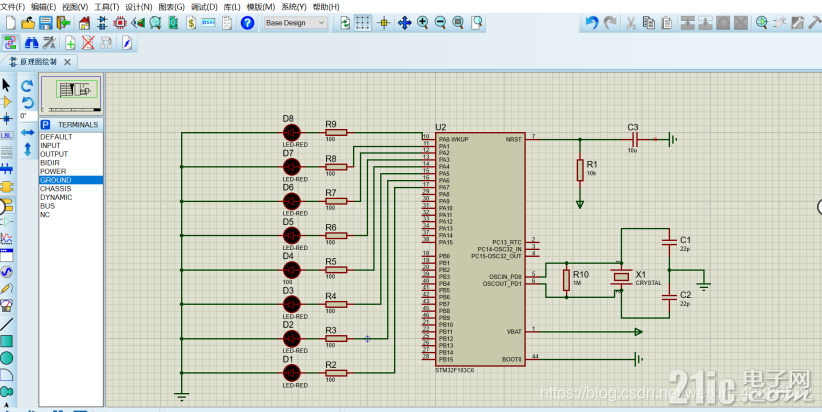
Task: Open 设计(N) menu
Action: click(x=139, y=7)
